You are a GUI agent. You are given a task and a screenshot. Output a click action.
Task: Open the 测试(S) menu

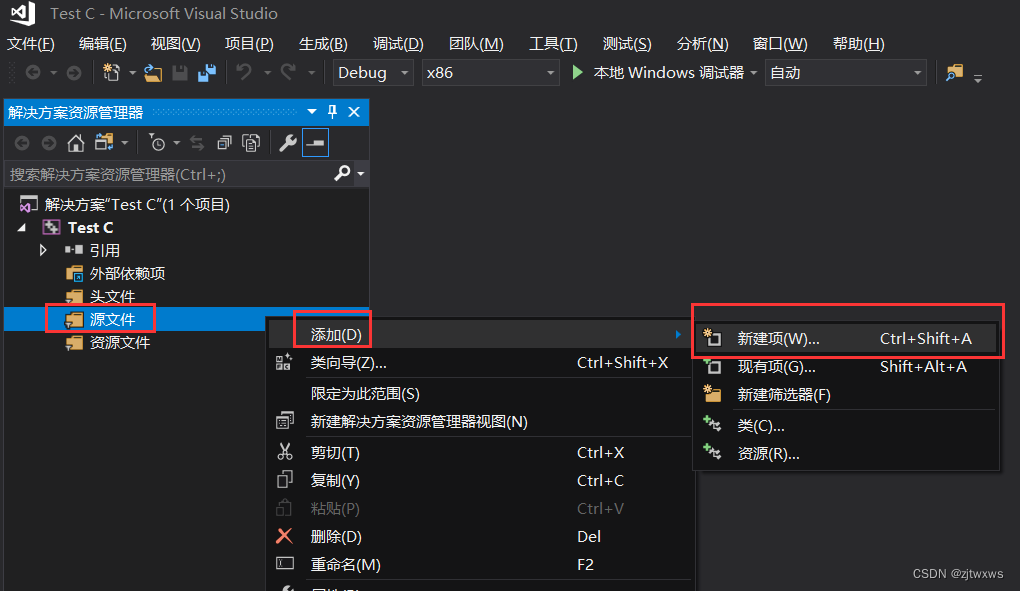coord(627,44)
